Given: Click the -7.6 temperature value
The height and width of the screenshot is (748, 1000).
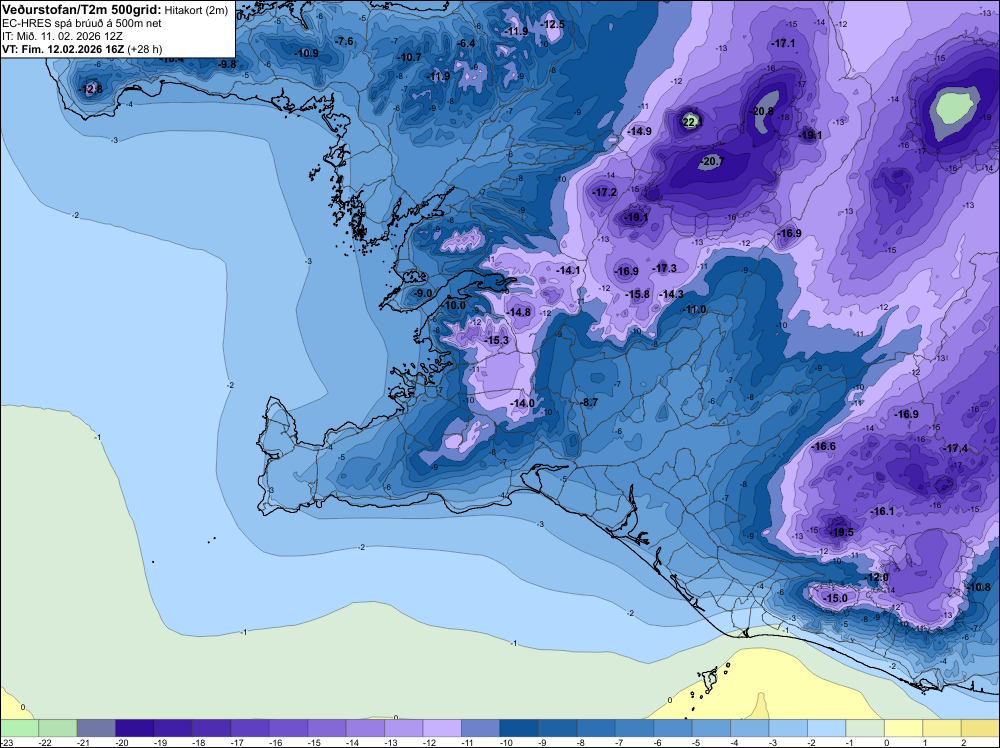Looking at the screenshot, I should point(344,41).
